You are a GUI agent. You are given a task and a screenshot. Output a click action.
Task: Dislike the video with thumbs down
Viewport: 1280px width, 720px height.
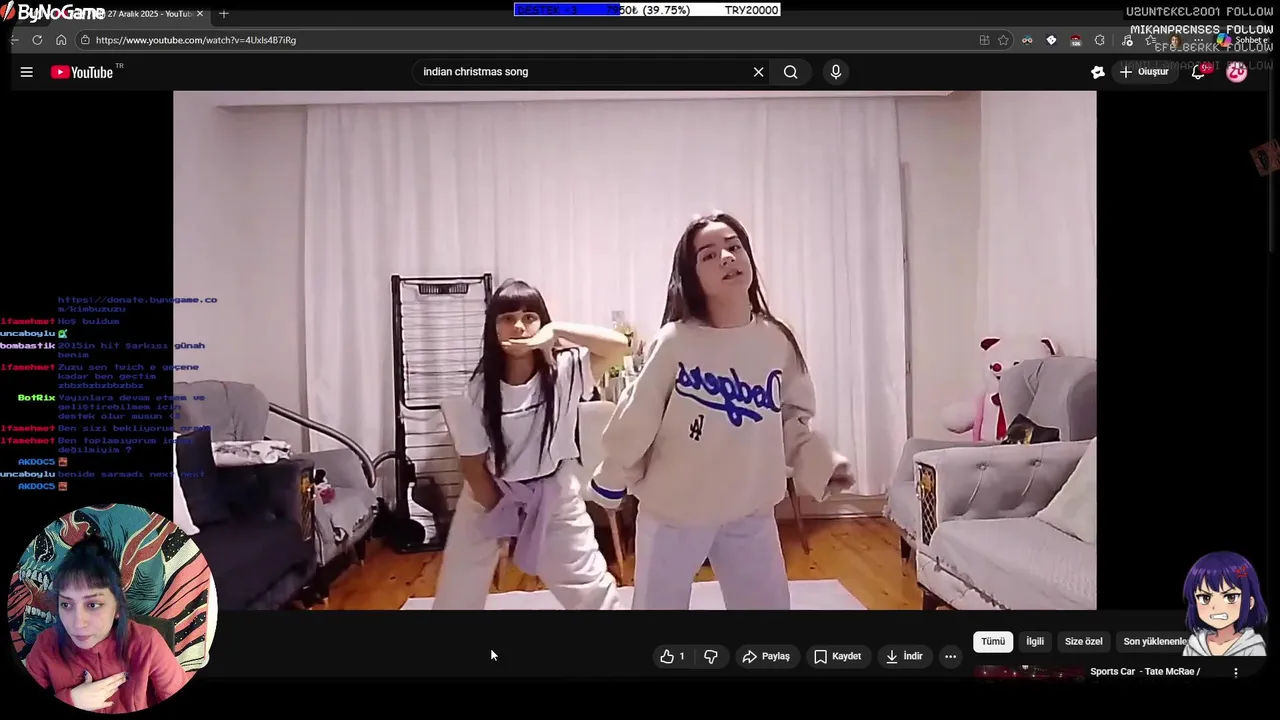coord(711,656)
